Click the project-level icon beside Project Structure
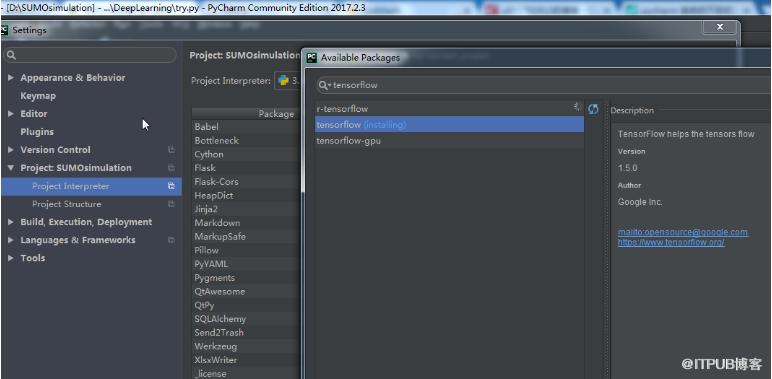Image resolution: width=772 pixels, height=379 pixels. [171, 204]
